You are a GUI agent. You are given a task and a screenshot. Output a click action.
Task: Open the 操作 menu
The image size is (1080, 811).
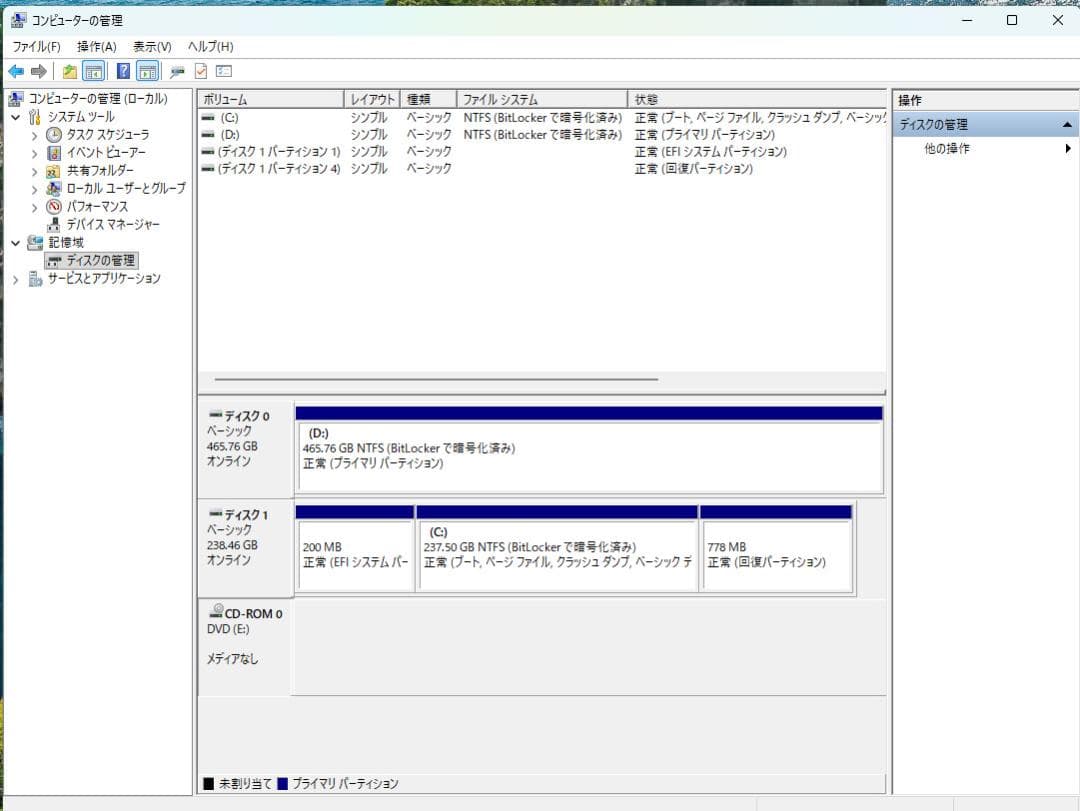tap(93, 46)
